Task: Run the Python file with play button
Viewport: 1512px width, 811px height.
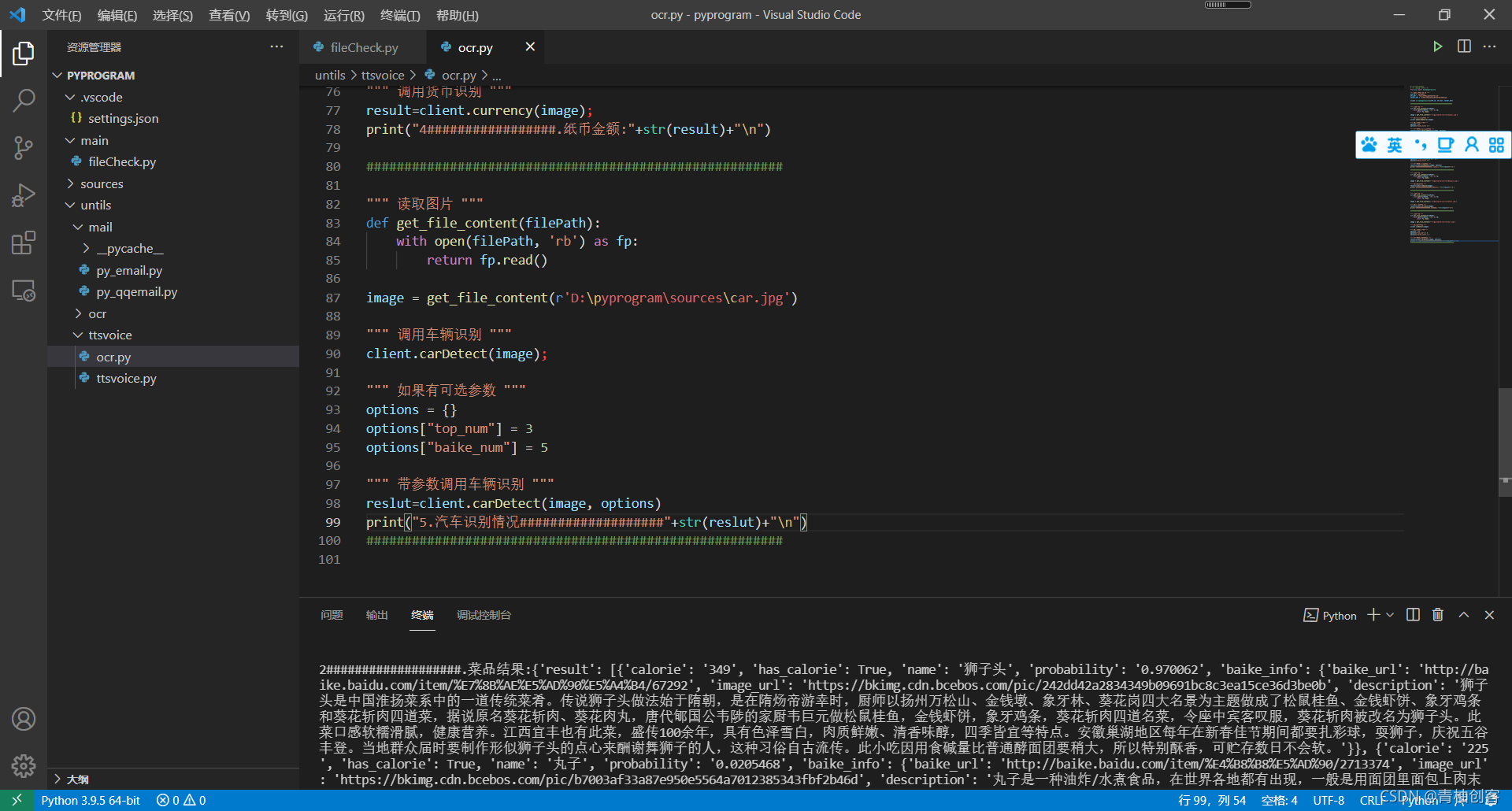Action: tap(1438, 46)
